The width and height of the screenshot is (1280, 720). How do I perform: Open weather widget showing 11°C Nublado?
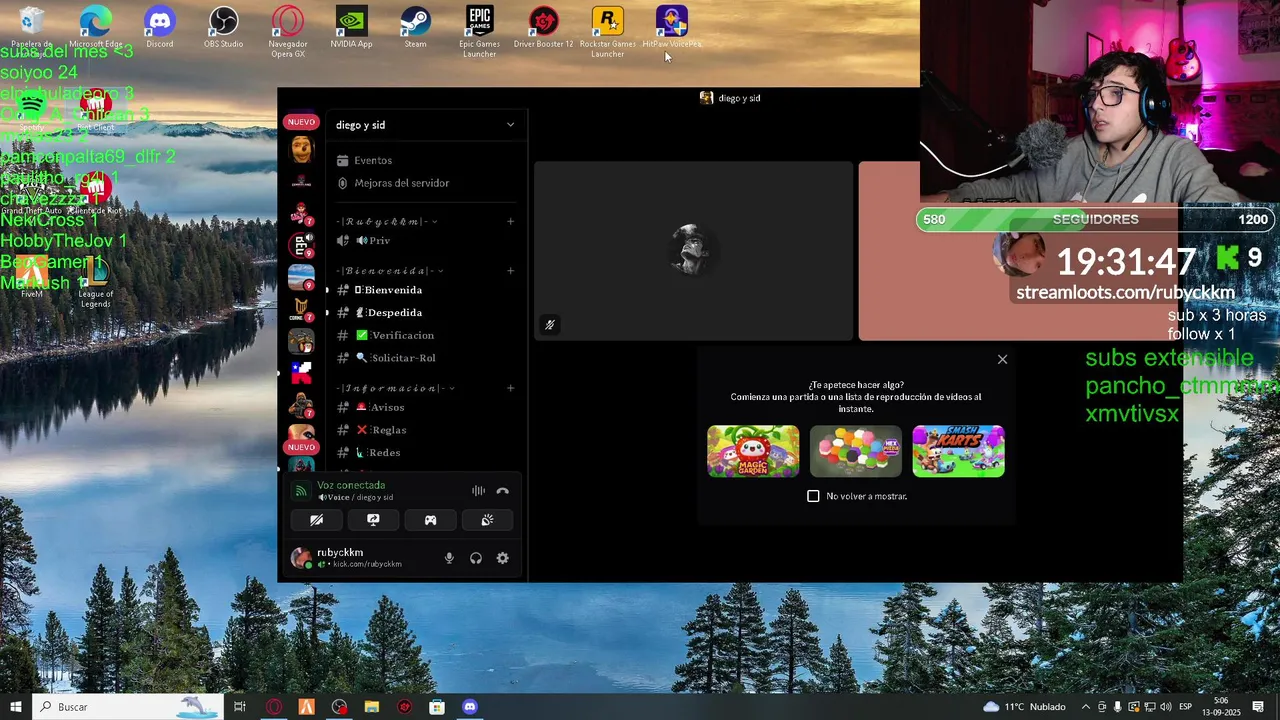1024,707
